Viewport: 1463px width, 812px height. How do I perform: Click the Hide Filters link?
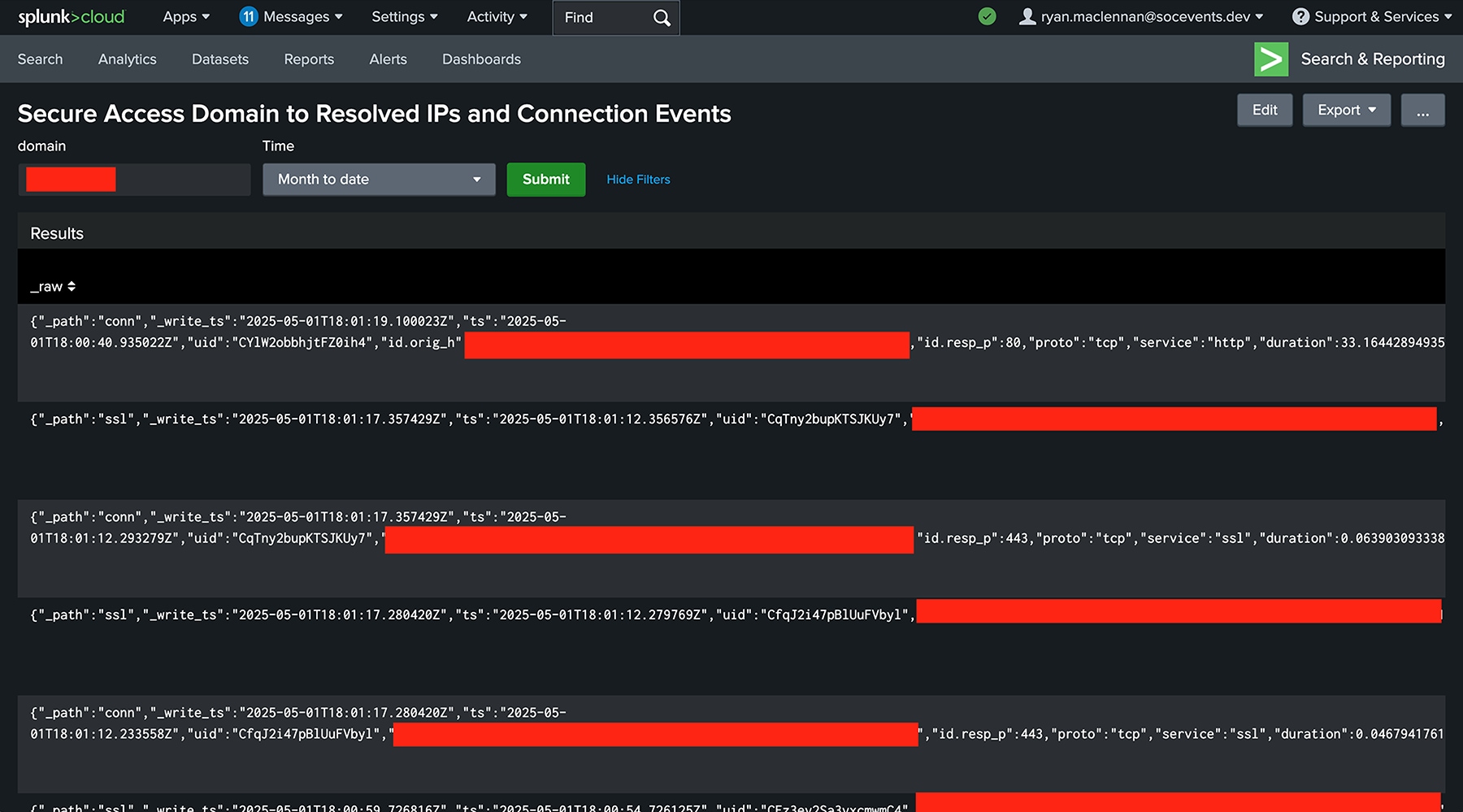[x=638, y=180]
